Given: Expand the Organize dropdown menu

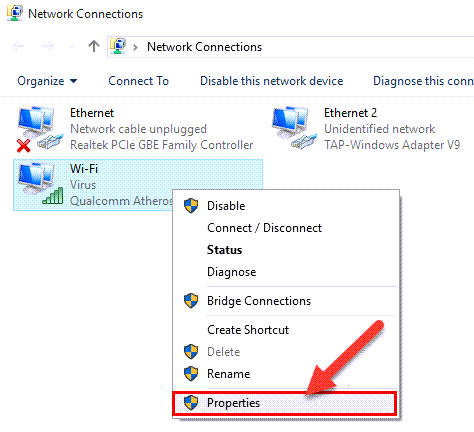Looking at the screenshot, I should point(47,81).
